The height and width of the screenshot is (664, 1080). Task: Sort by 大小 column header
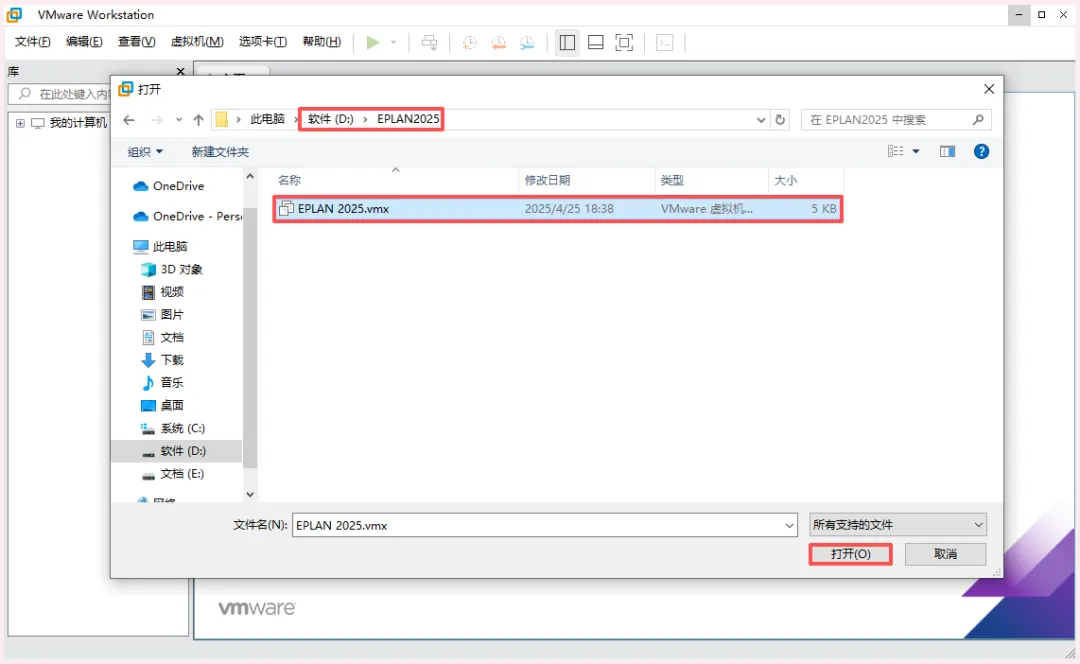tap(806, 180)
